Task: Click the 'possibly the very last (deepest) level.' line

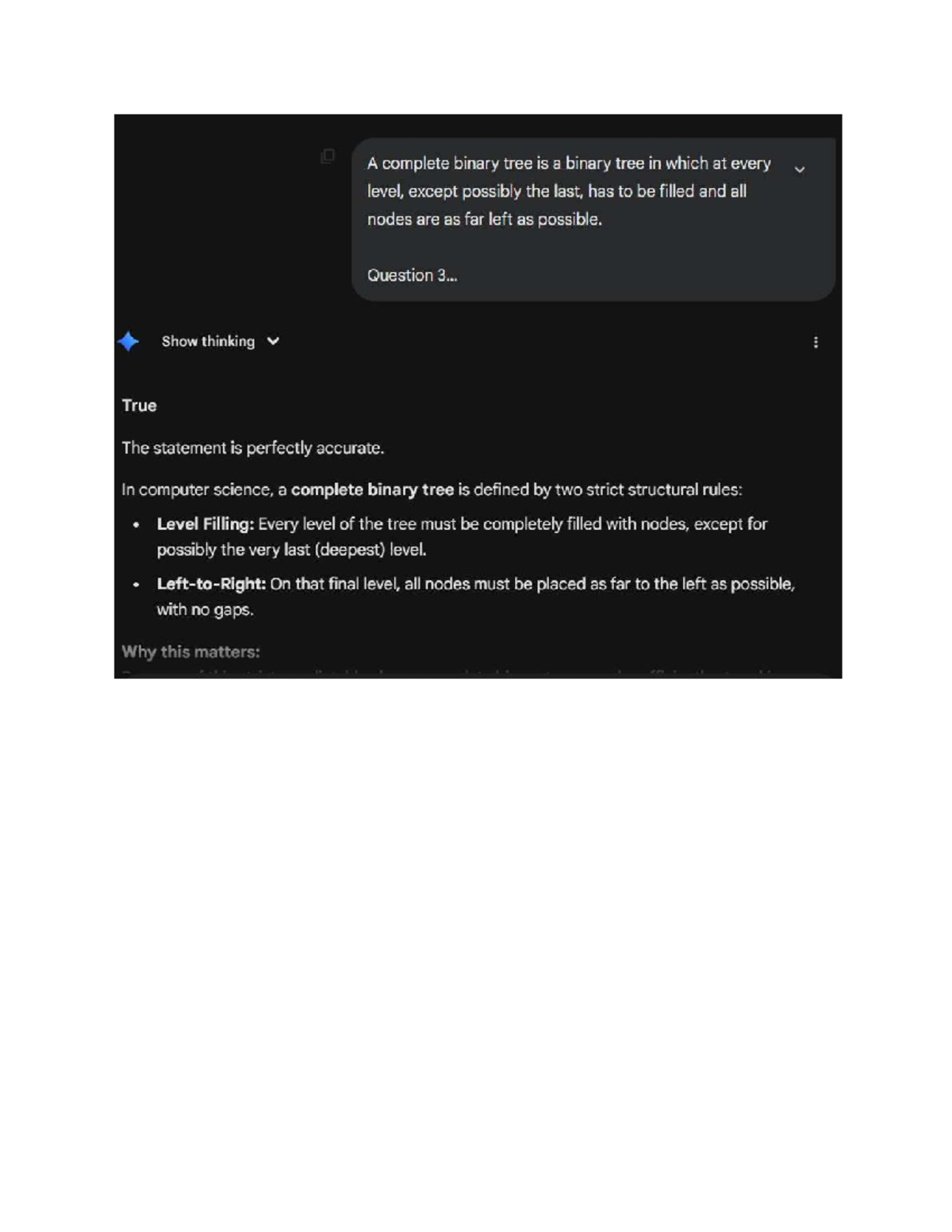Action: pyautogui.click(x=291, y=550)
